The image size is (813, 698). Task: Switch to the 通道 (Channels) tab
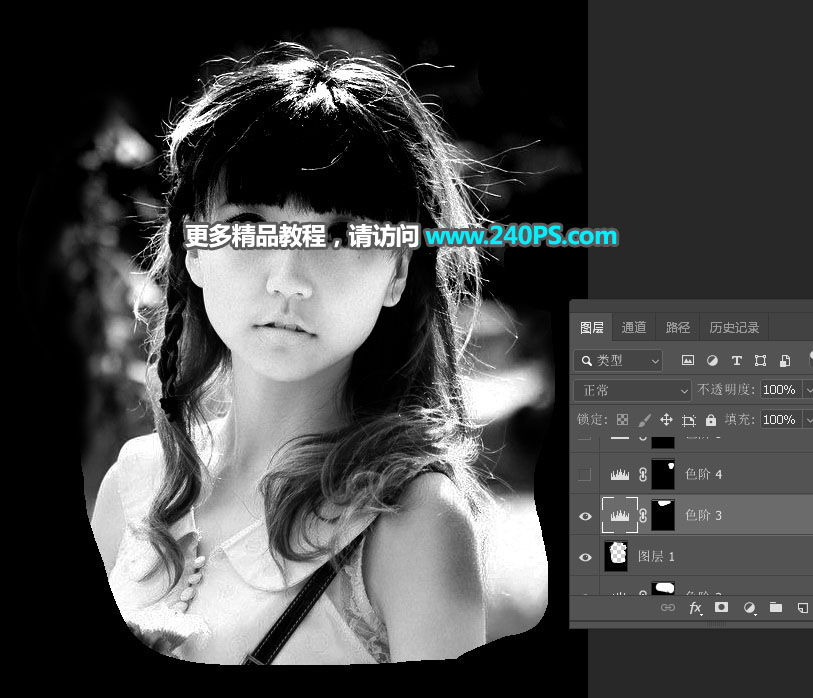634,327
